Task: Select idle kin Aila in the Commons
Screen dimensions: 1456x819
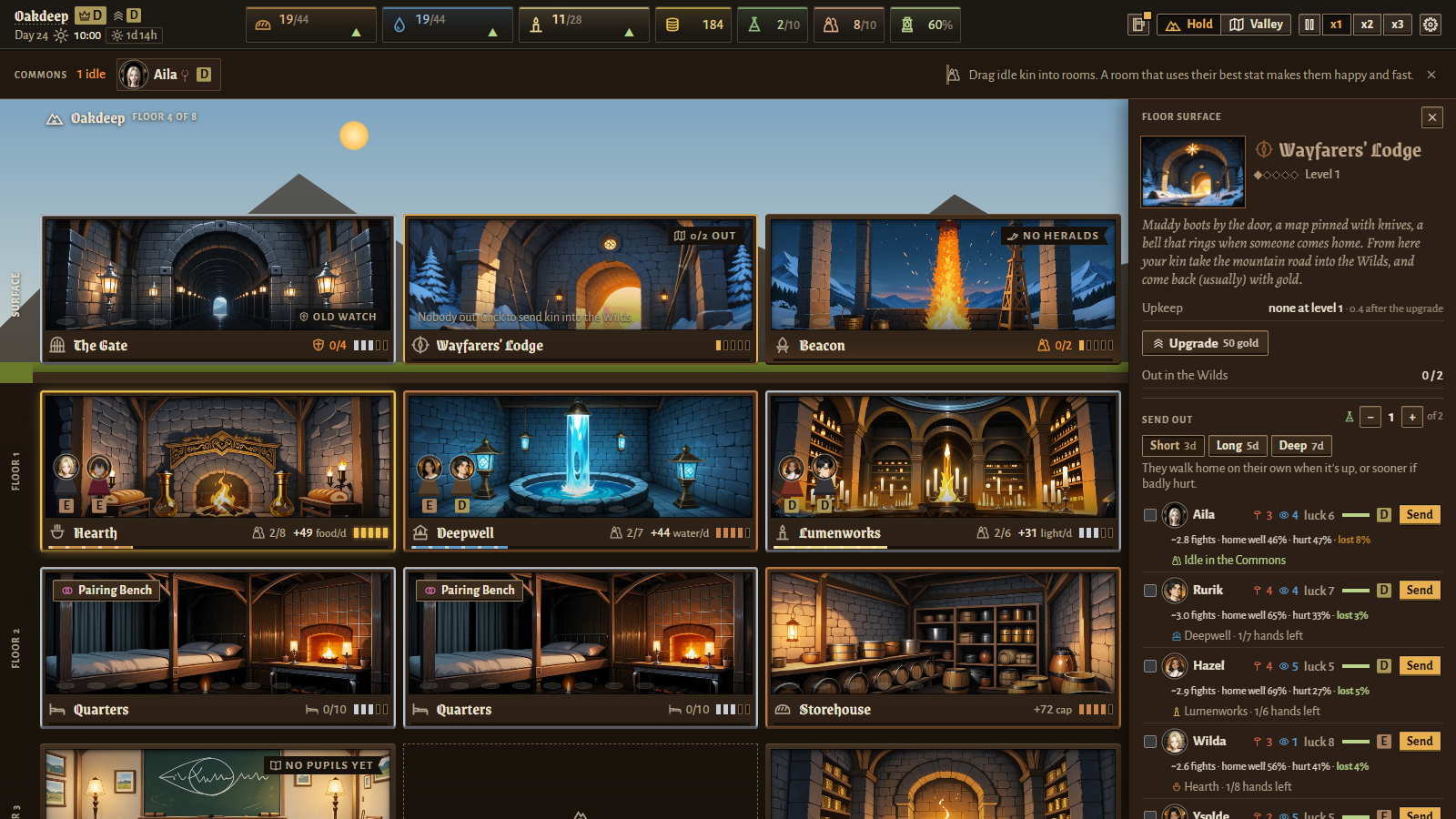Action: click(168, 75)
